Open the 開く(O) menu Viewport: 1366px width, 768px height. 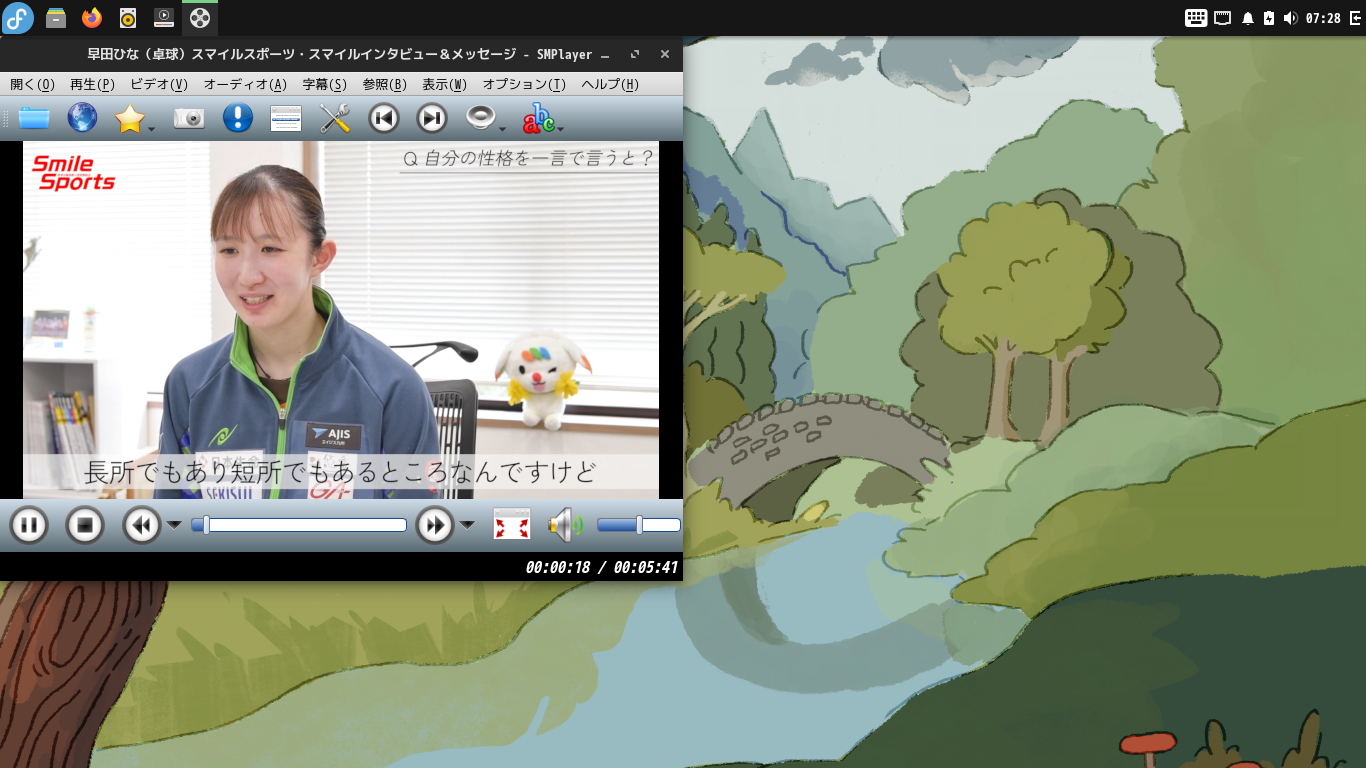[33, 85]
